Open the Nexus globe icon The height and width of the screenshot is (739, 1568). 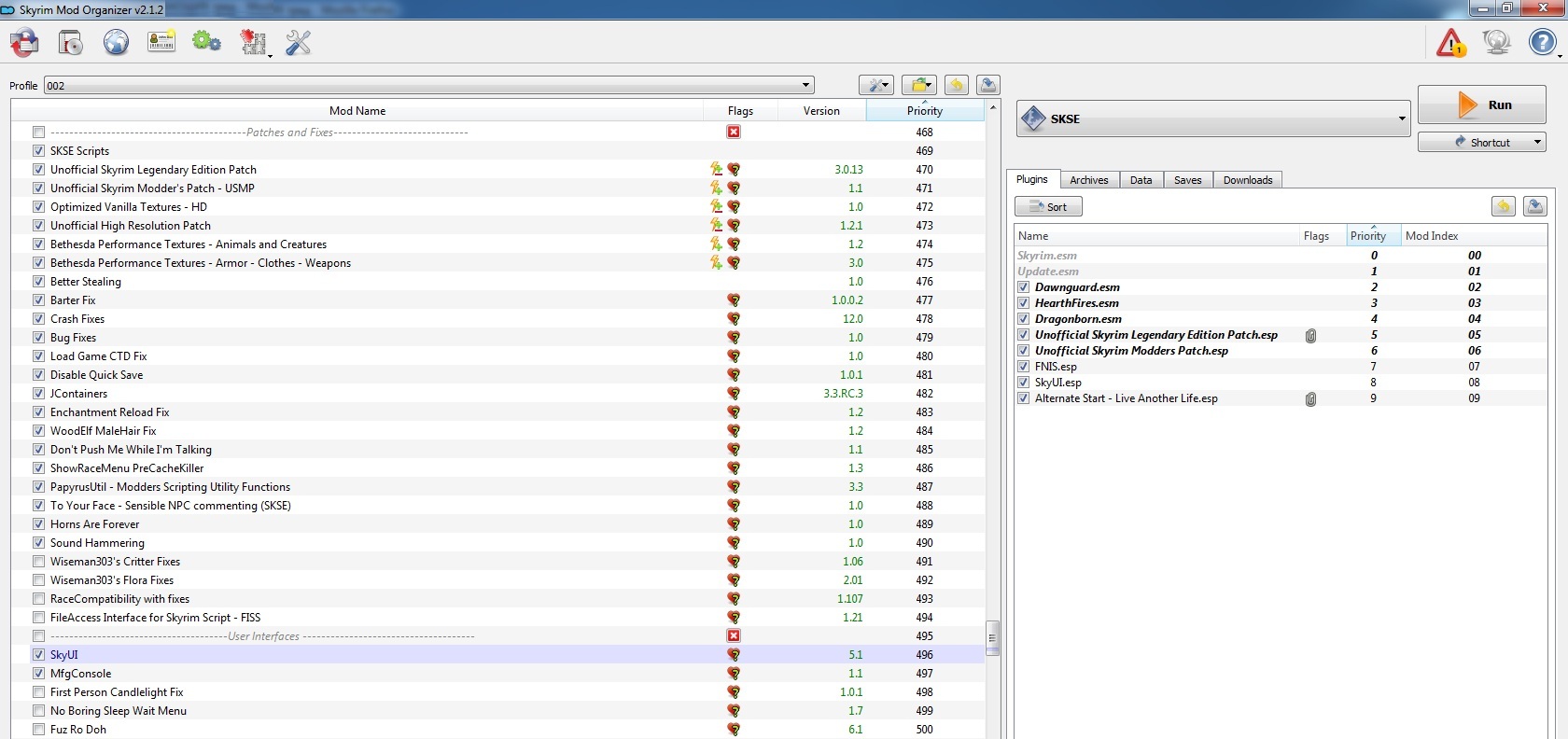(x=117, y=43)
